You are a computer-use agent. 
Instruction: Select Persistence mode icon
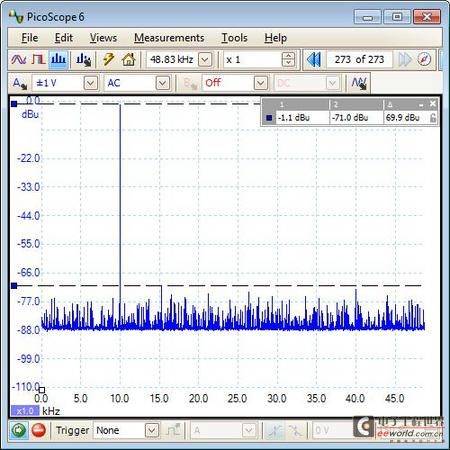39,60
